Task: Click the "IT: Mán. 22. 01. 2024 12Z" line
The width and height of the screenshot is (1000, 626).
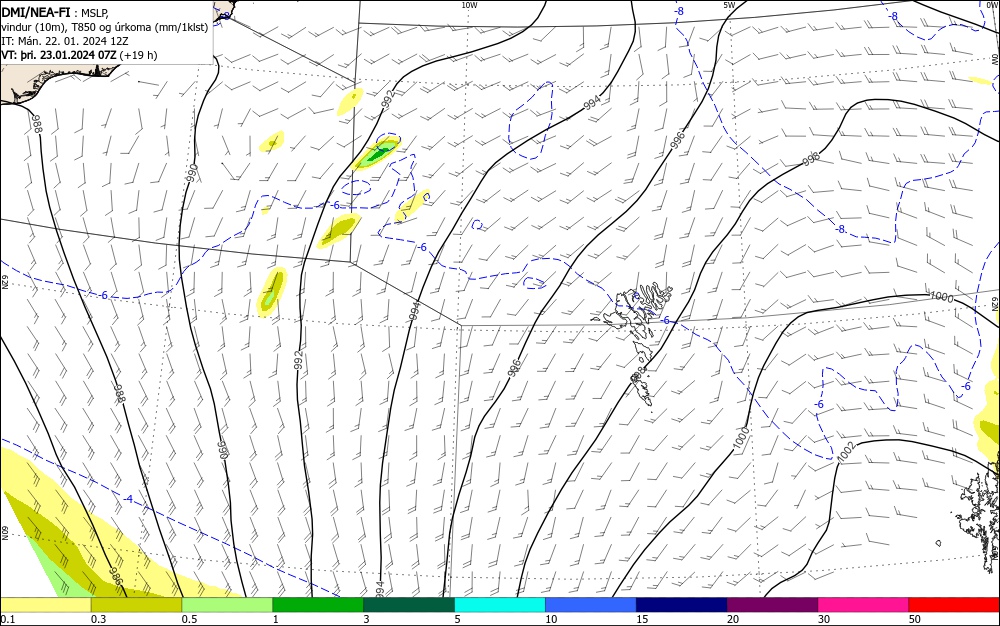Action: click(x=65, y=41)
